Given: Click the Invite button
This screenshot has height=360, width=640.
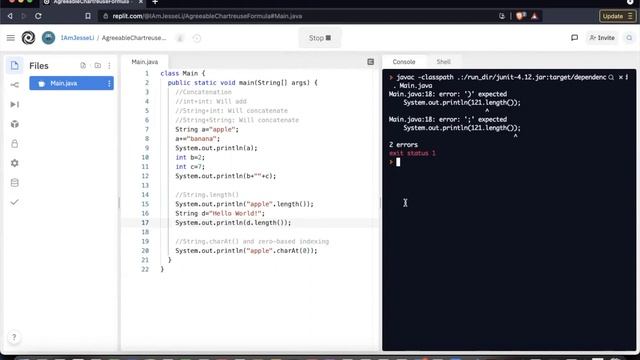Looking at the screenshot, I should click(x=602, y=38).
